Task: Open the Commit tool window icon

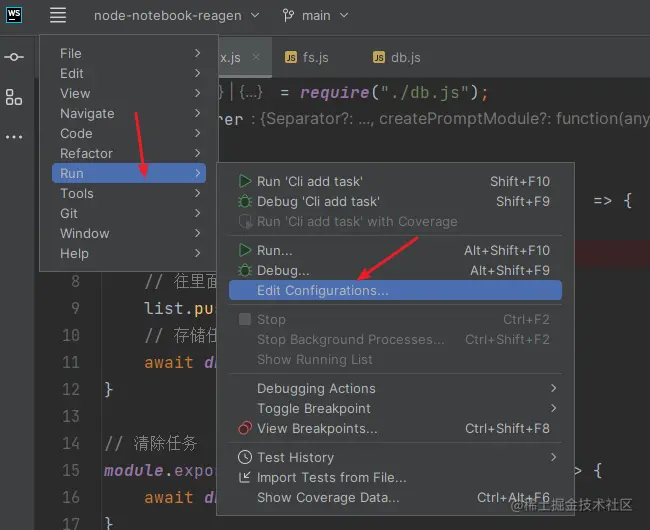Action: 14,57
